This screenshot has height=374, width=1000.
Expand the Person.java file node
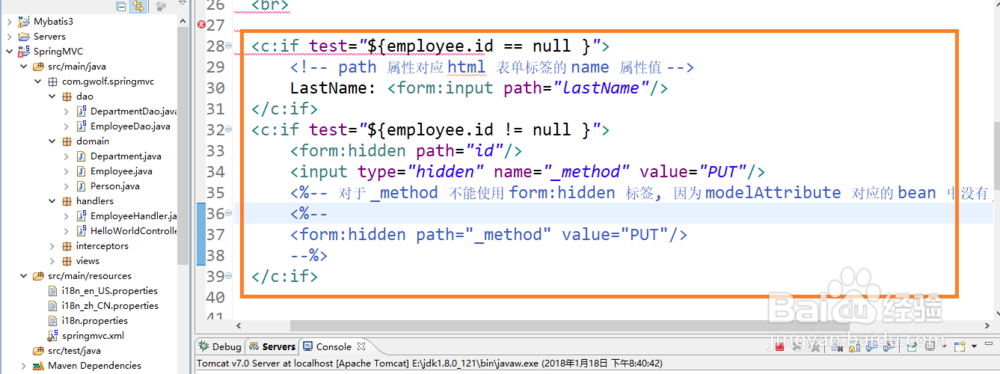[67, 186]
